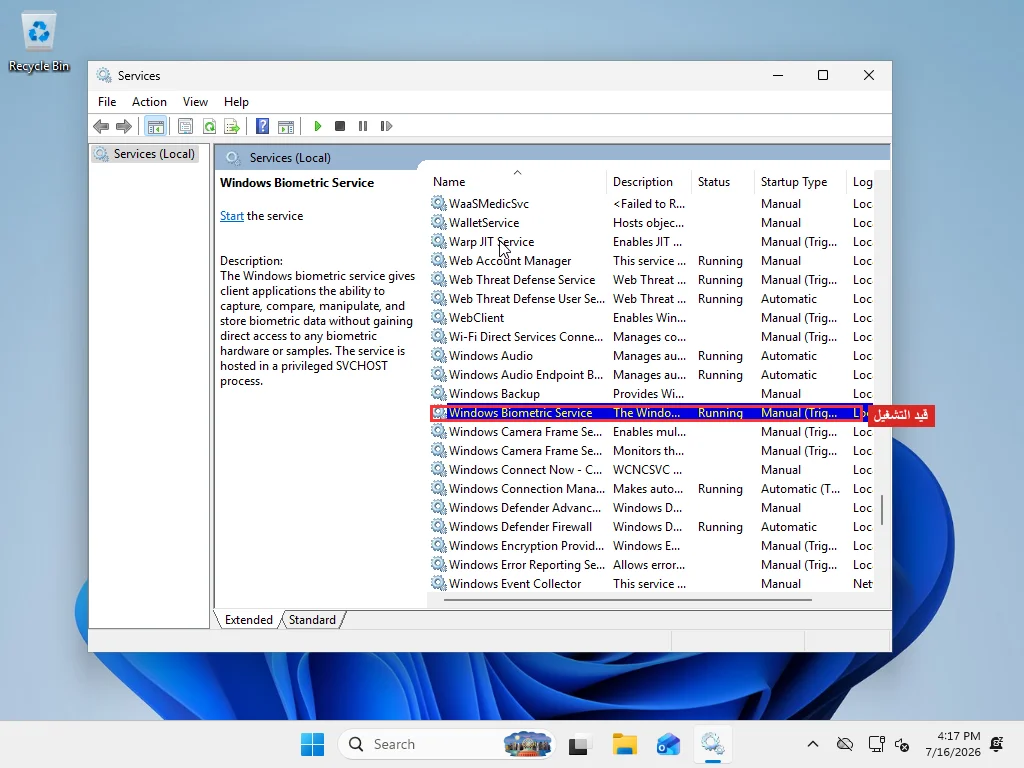The height and width of the screenshot is (768, 1024).
Task: Open the Windows Start button
Action: 312,744
